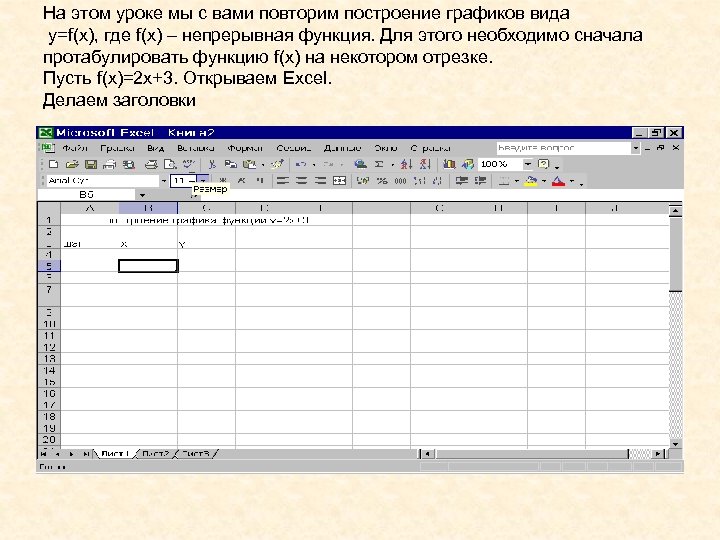The width and height of the screenshot is (720, 540).
Task: Run the spelling check icon
Action: tap(189, 164)
